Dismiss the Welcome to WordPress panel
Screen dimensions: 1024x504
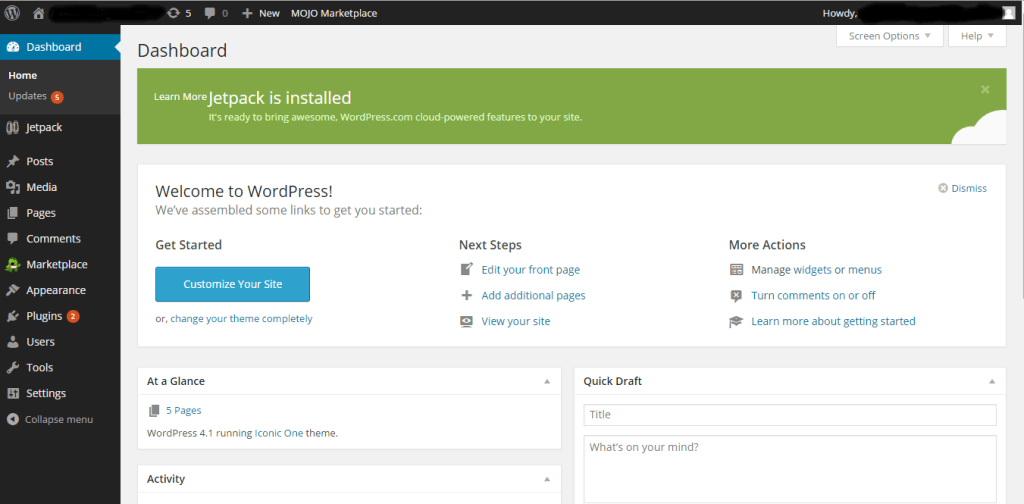pos(963,188)
